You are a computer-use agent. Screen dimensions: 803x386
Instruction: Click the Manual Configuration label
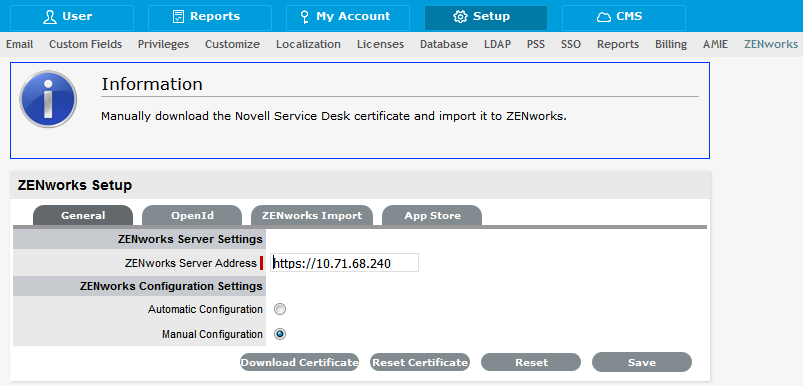(213, 334)
